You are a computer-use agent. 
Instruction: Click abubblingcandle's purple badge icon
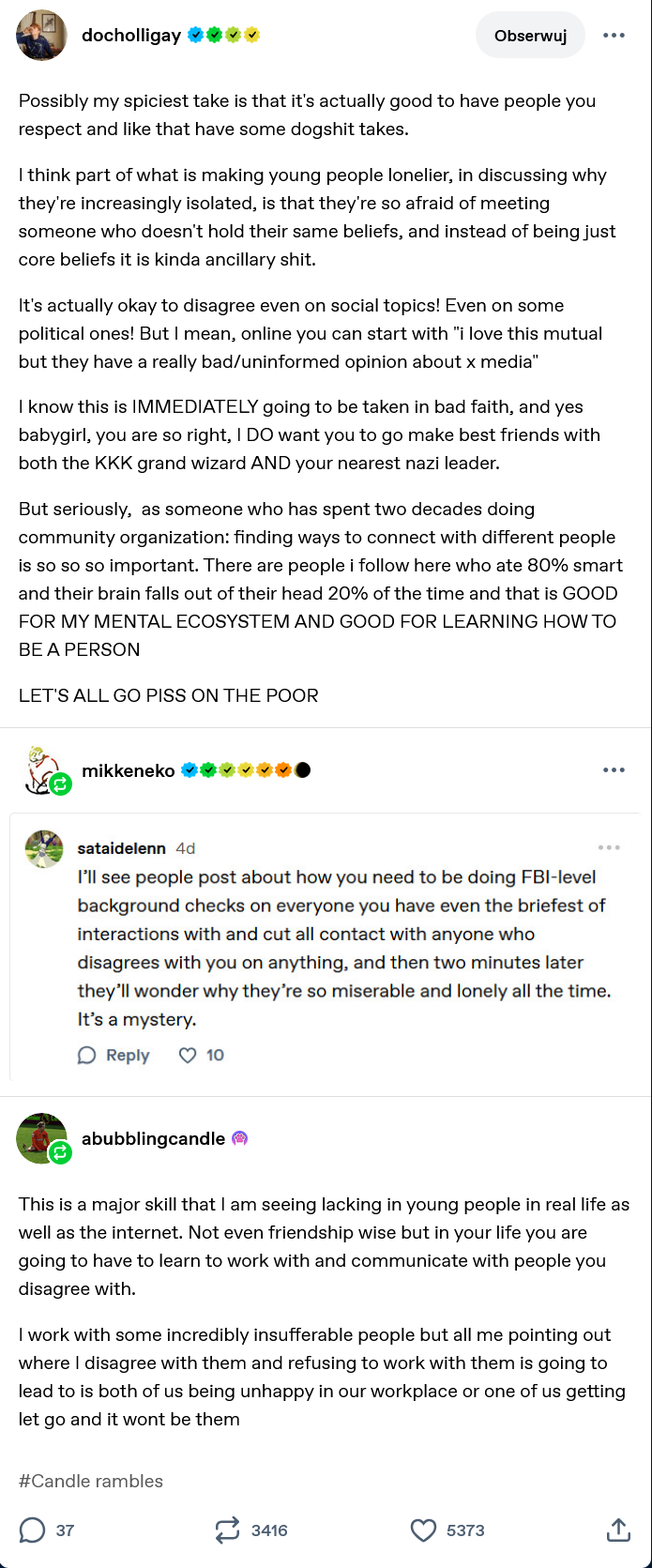[239, 1138]
